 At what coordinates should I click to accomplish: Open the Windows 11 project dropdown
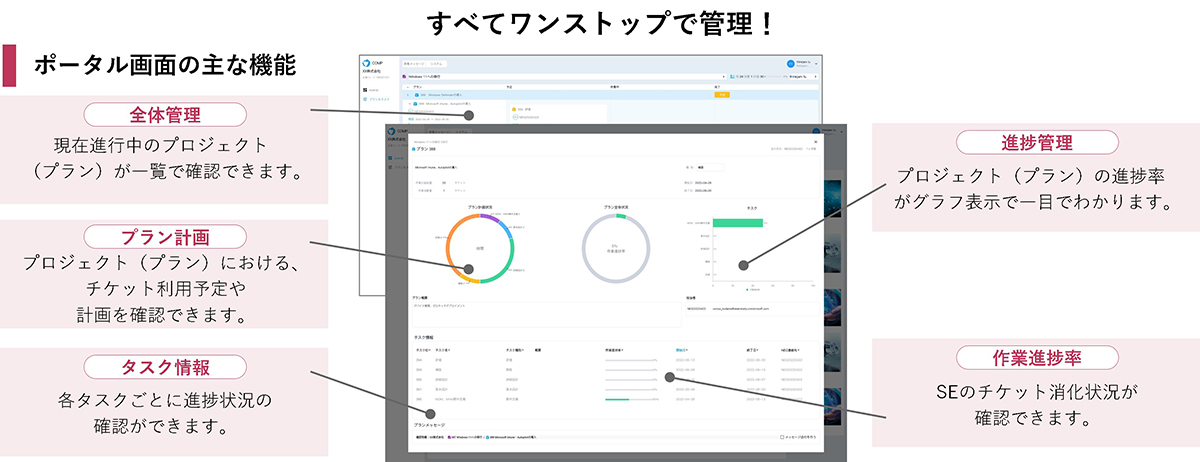723,76
